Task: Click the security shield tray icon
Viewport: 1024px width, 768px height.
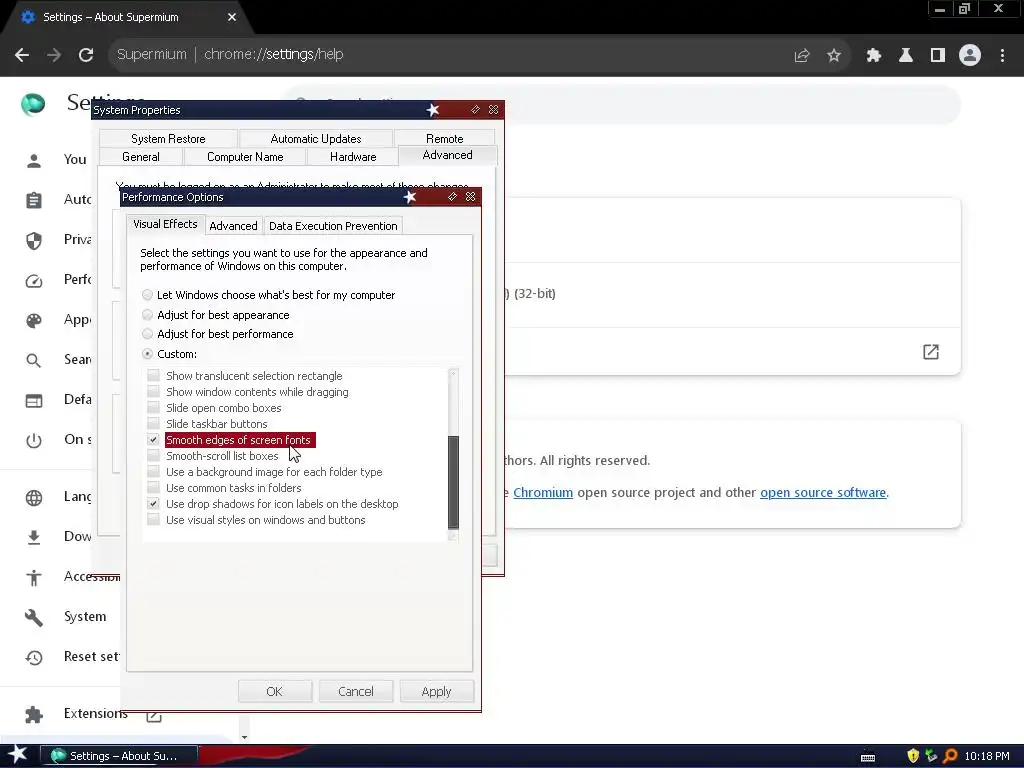Action: point(913,756)
